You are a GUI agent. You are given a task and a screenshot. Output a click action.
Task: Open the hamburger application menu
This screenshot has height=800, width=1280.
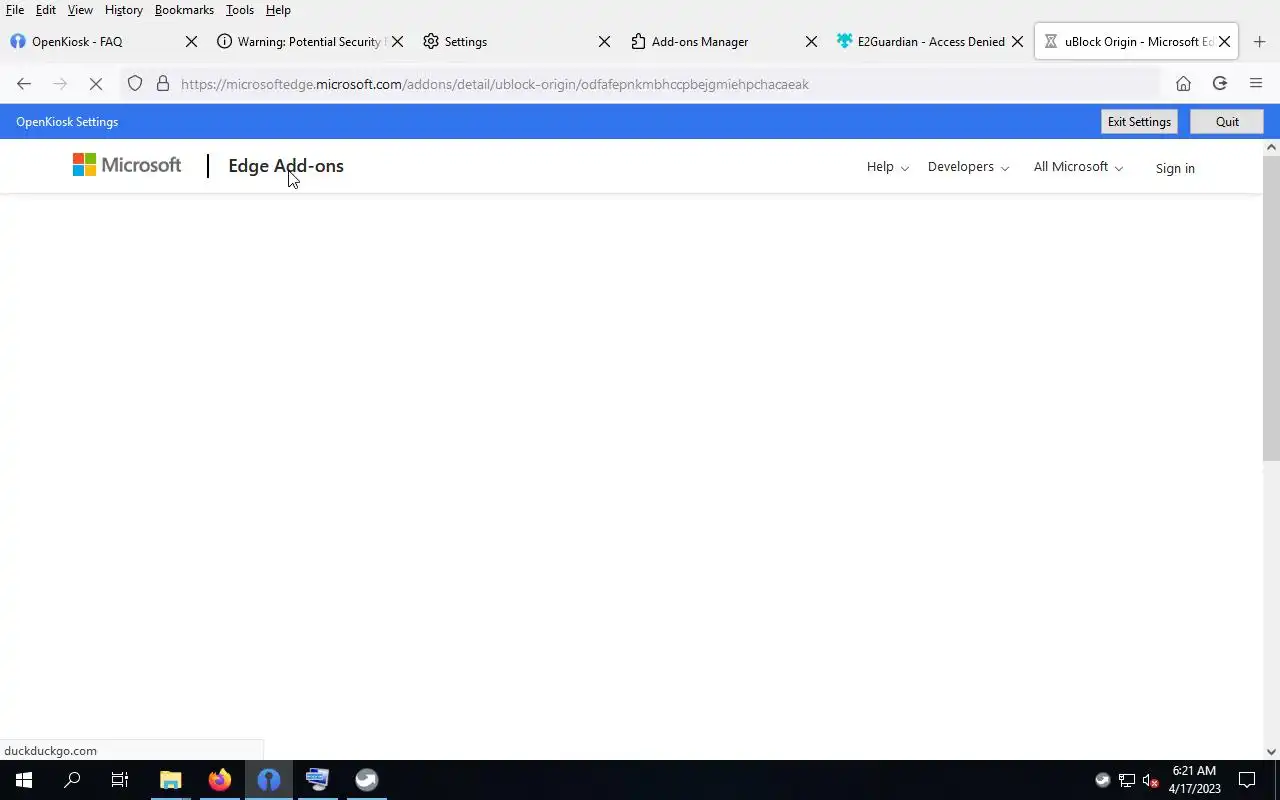[1256, 84]
